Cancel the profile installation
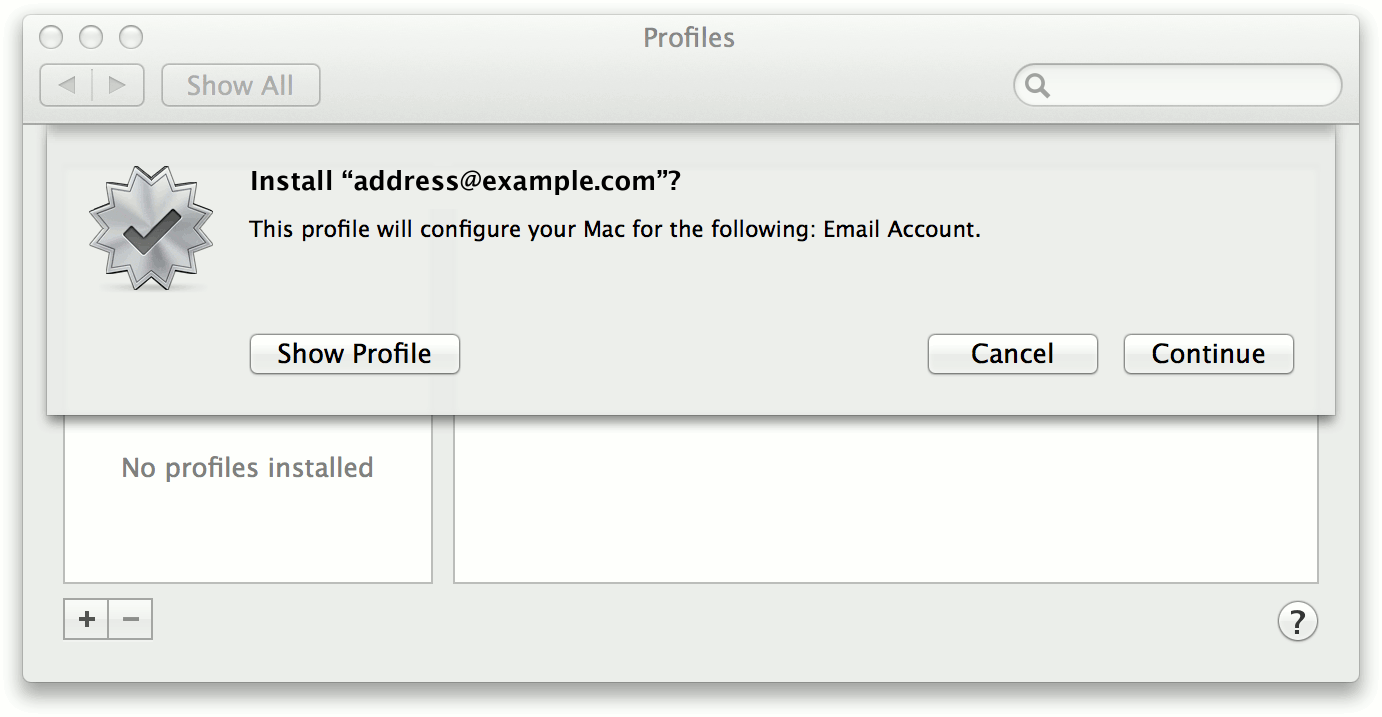This screenshot has width=1382, height=717. tap(1012, 353)
